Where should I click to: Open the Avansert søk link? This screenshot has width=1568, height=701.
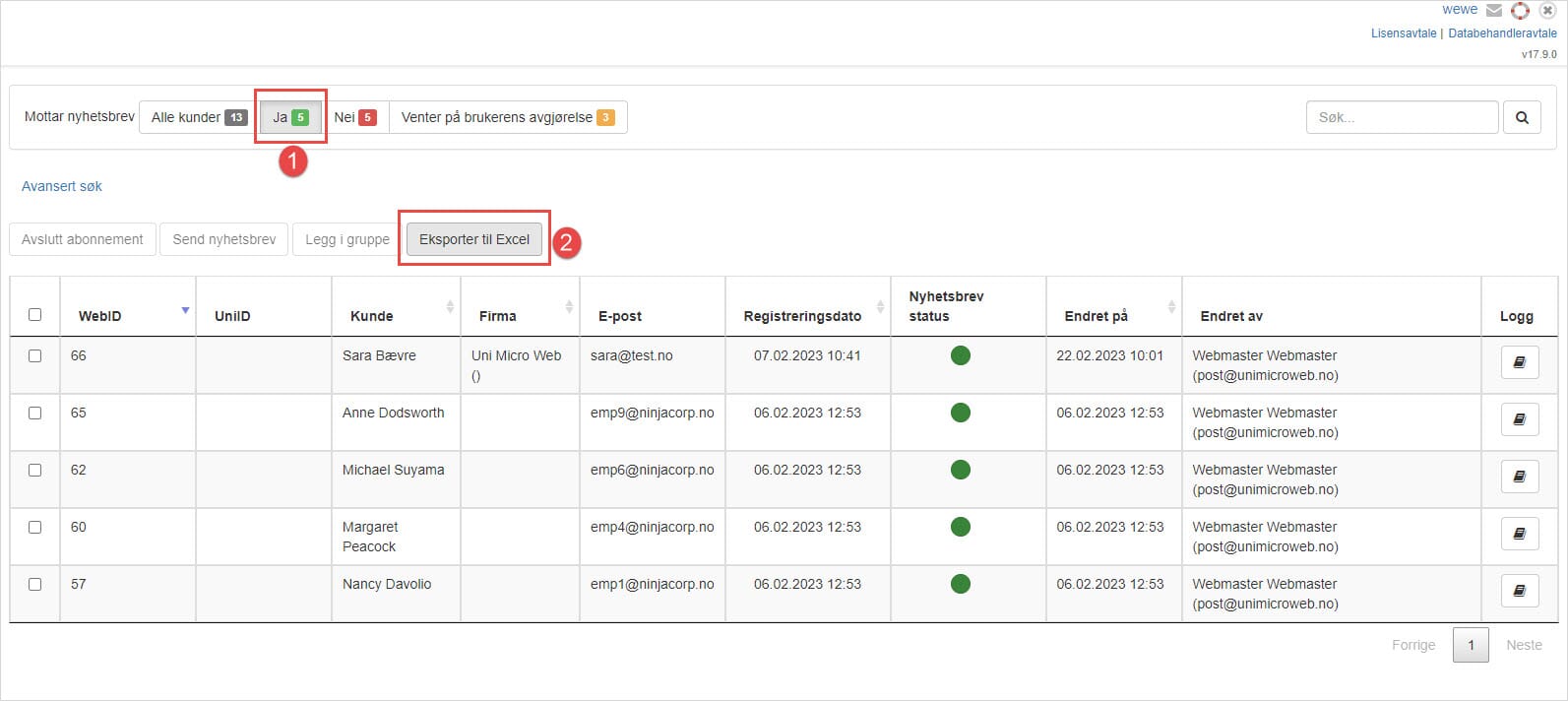point(62,186)
